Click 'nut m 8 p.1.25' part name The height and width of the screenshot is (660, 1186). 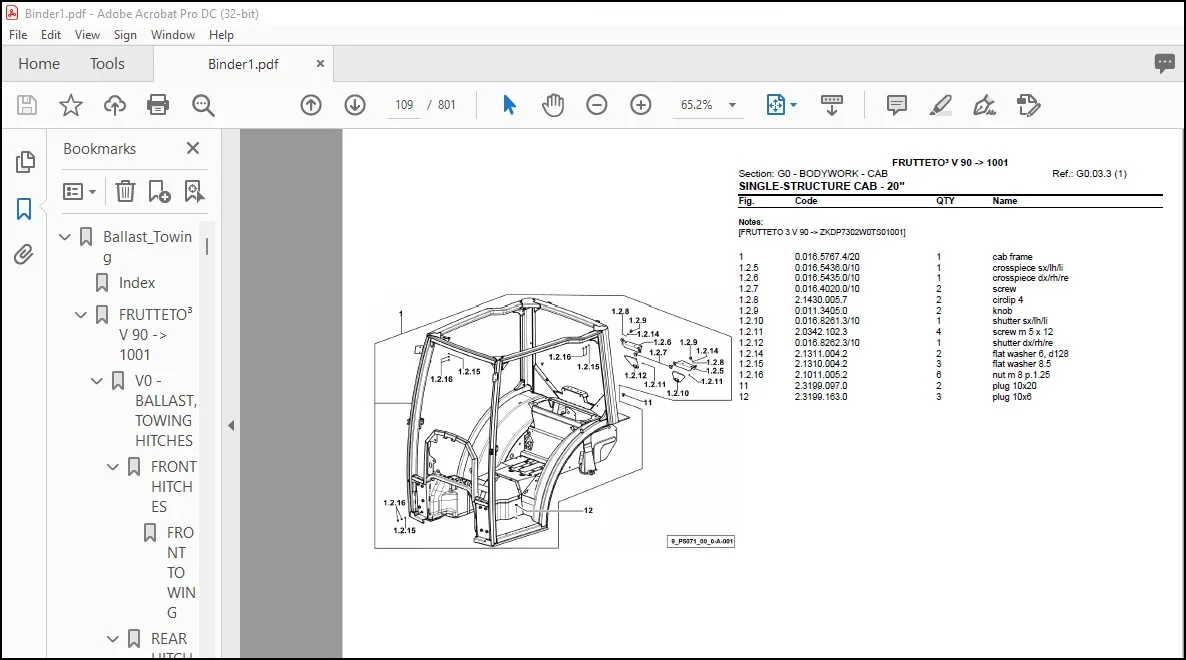1021,375
